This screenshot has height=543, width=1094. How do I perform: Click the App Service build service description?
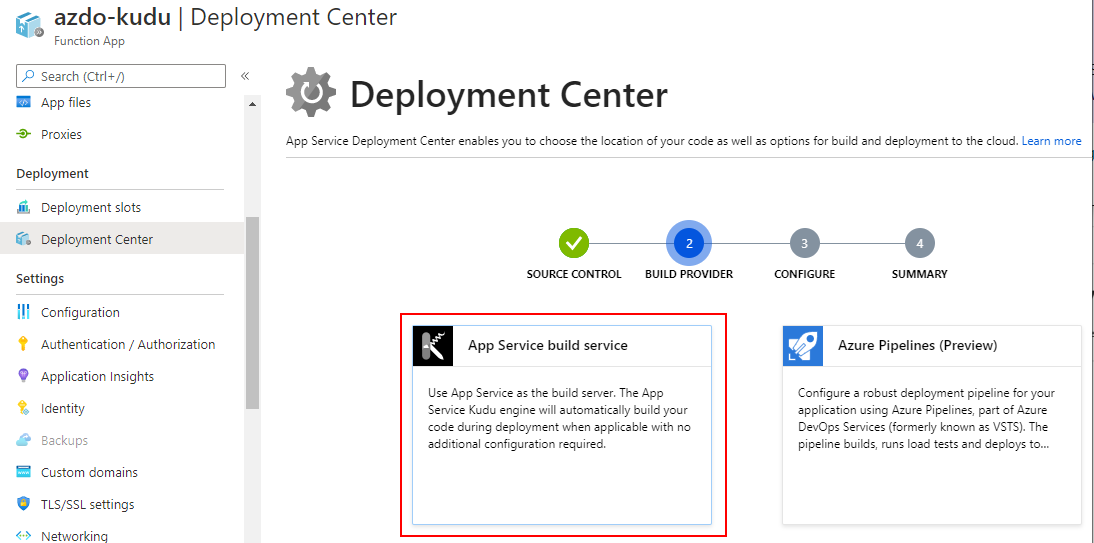(x=560, y=418)
